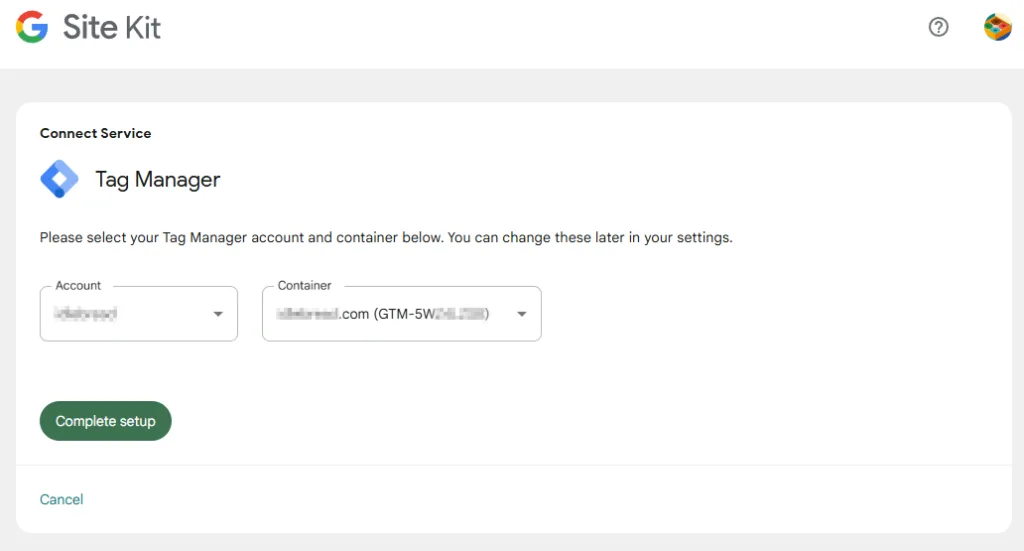Expand the Container dropdown
This screenshot has width=1024, height=551.
(x=402, y=313)
